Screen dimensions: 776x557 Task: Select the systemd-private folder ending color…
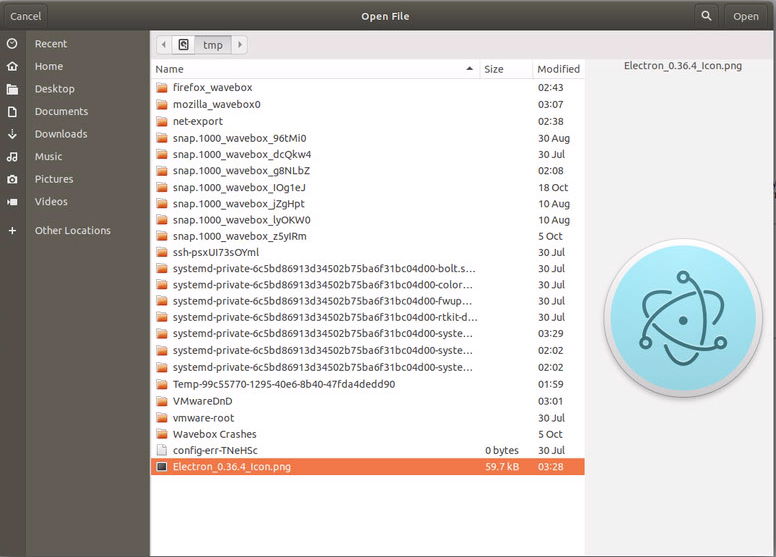click(x=367, y=285)
